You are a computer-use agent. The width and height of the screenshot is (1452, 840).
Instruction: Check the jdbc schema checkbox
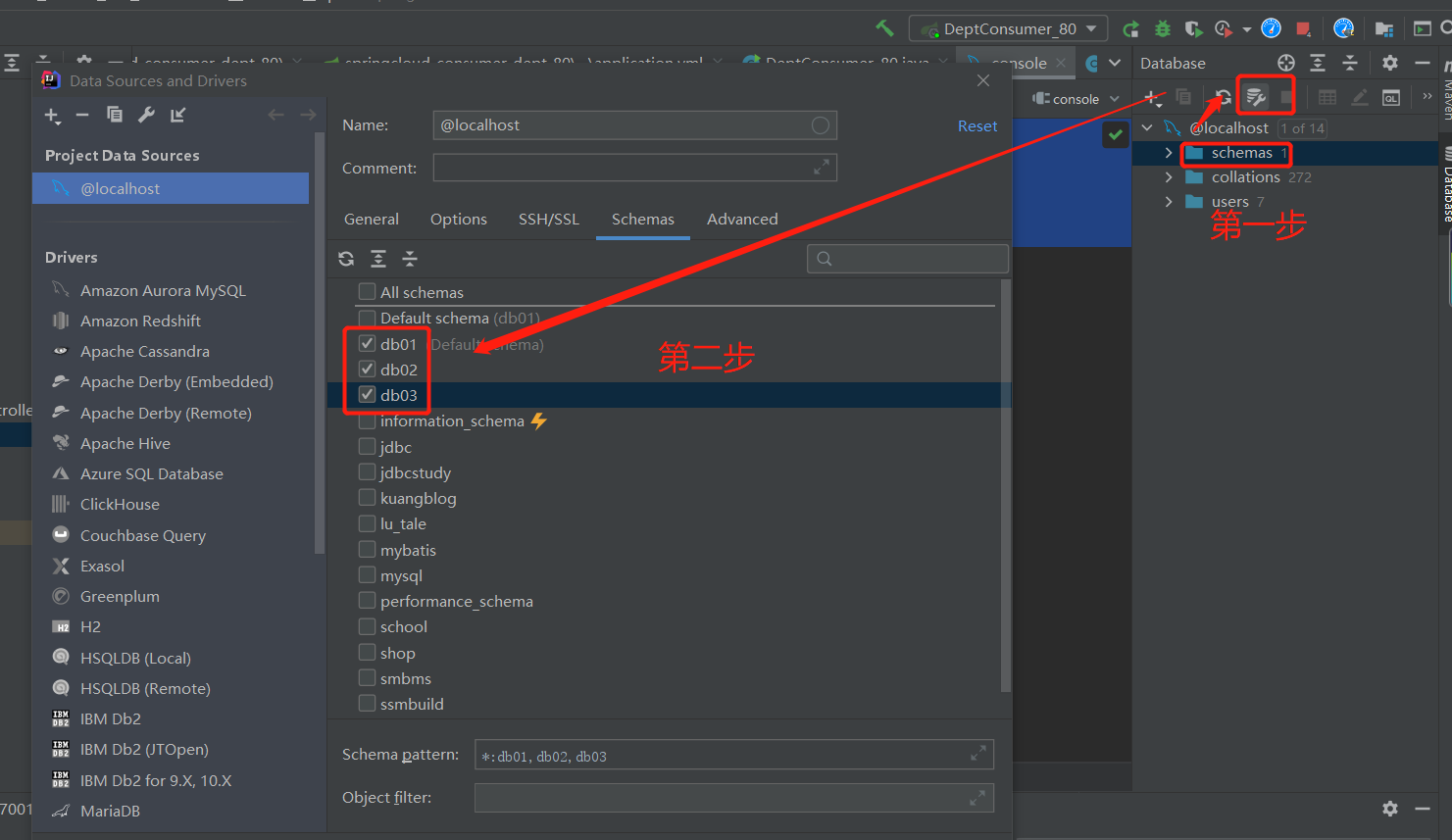368,446
